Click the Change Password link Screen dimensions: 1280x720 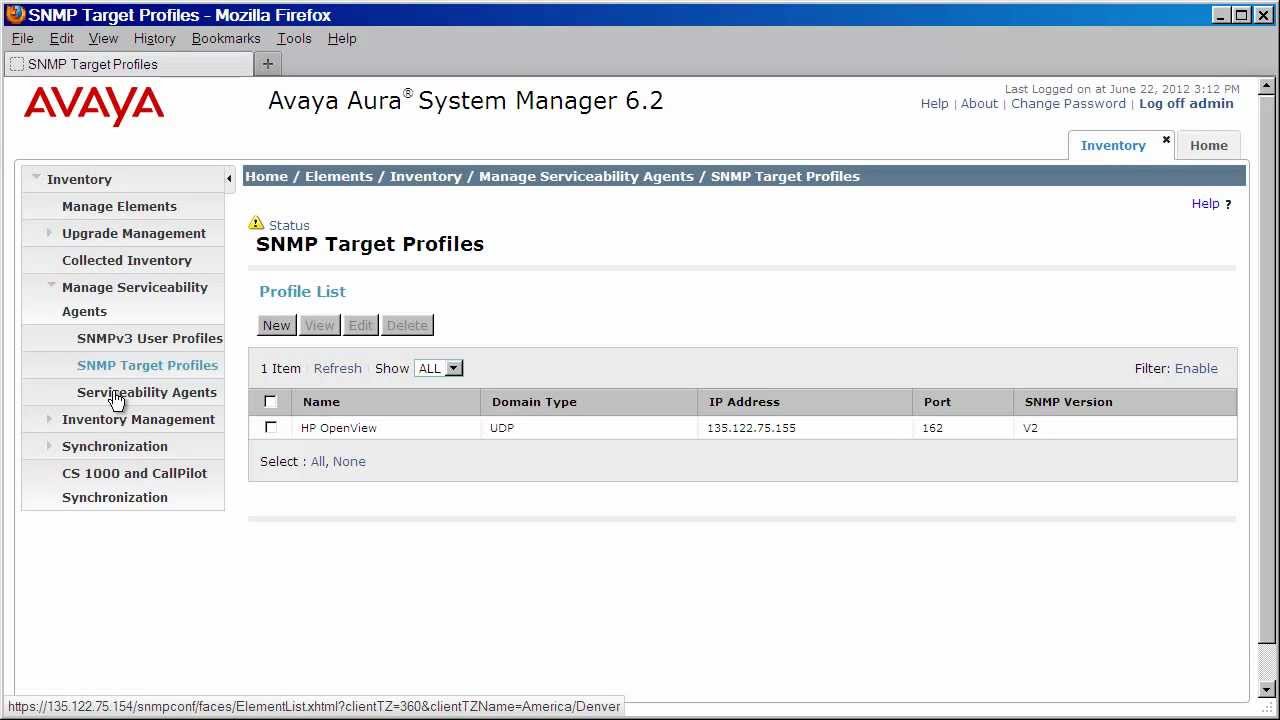click(x=1068, y=103)
